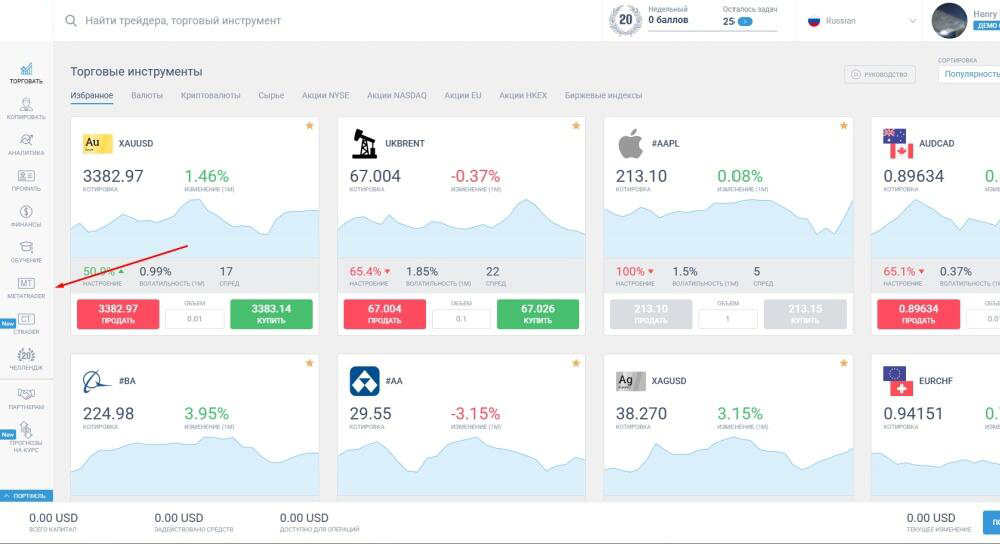Expand the Портфель bottom panel

[x=26, y=495]
